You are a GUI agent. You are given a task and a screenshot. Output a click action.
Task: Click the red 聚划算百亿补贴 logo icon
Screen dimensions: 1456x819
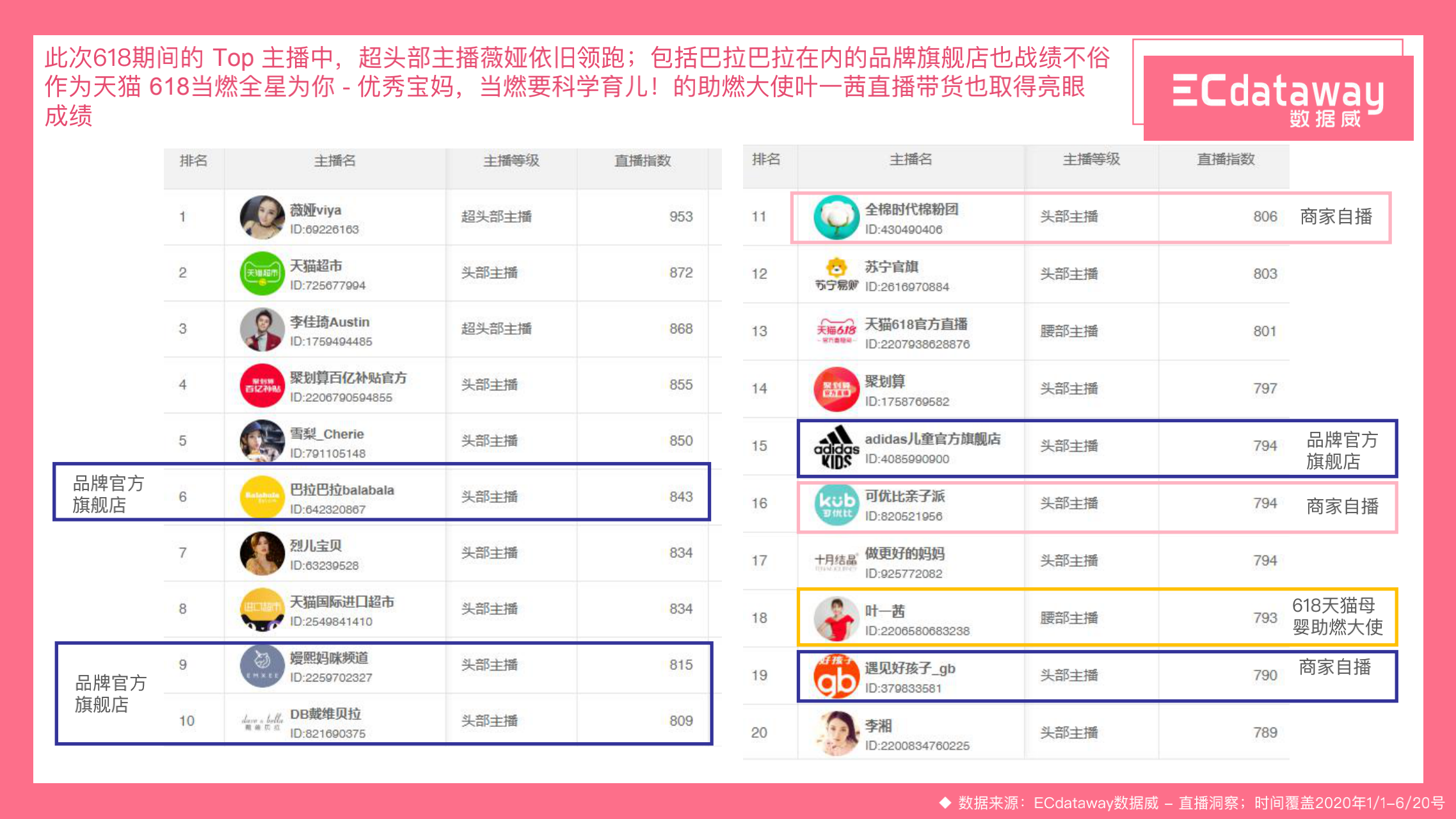(262, 385)
